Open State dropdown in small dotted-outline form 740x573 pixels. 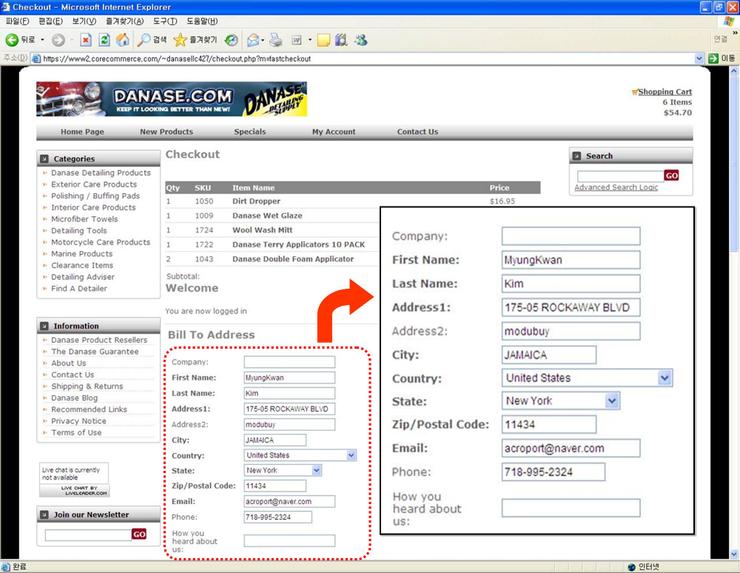click(x=317, y=470)
